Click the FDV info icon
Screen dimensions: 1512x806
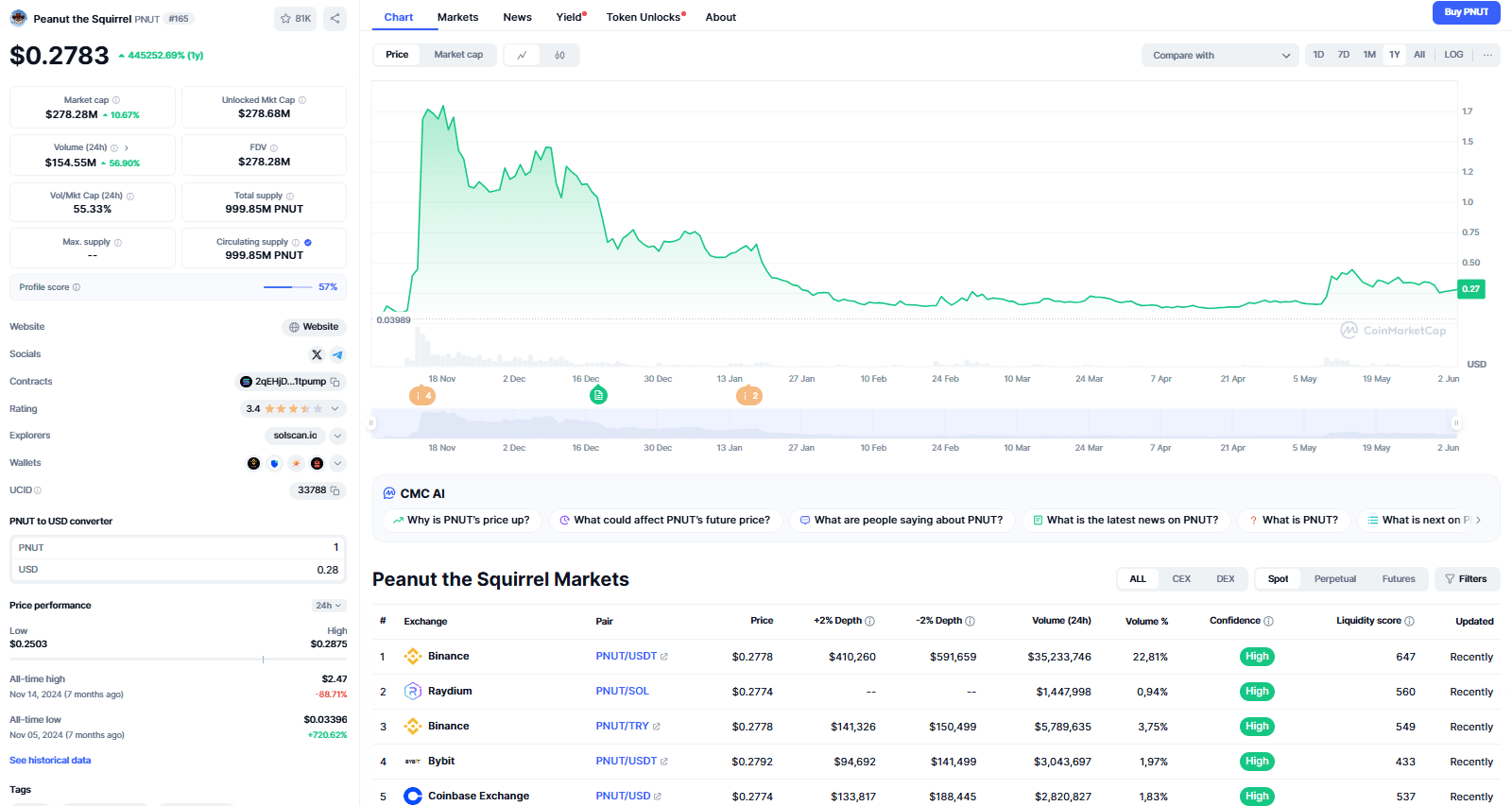pos(274,147)
